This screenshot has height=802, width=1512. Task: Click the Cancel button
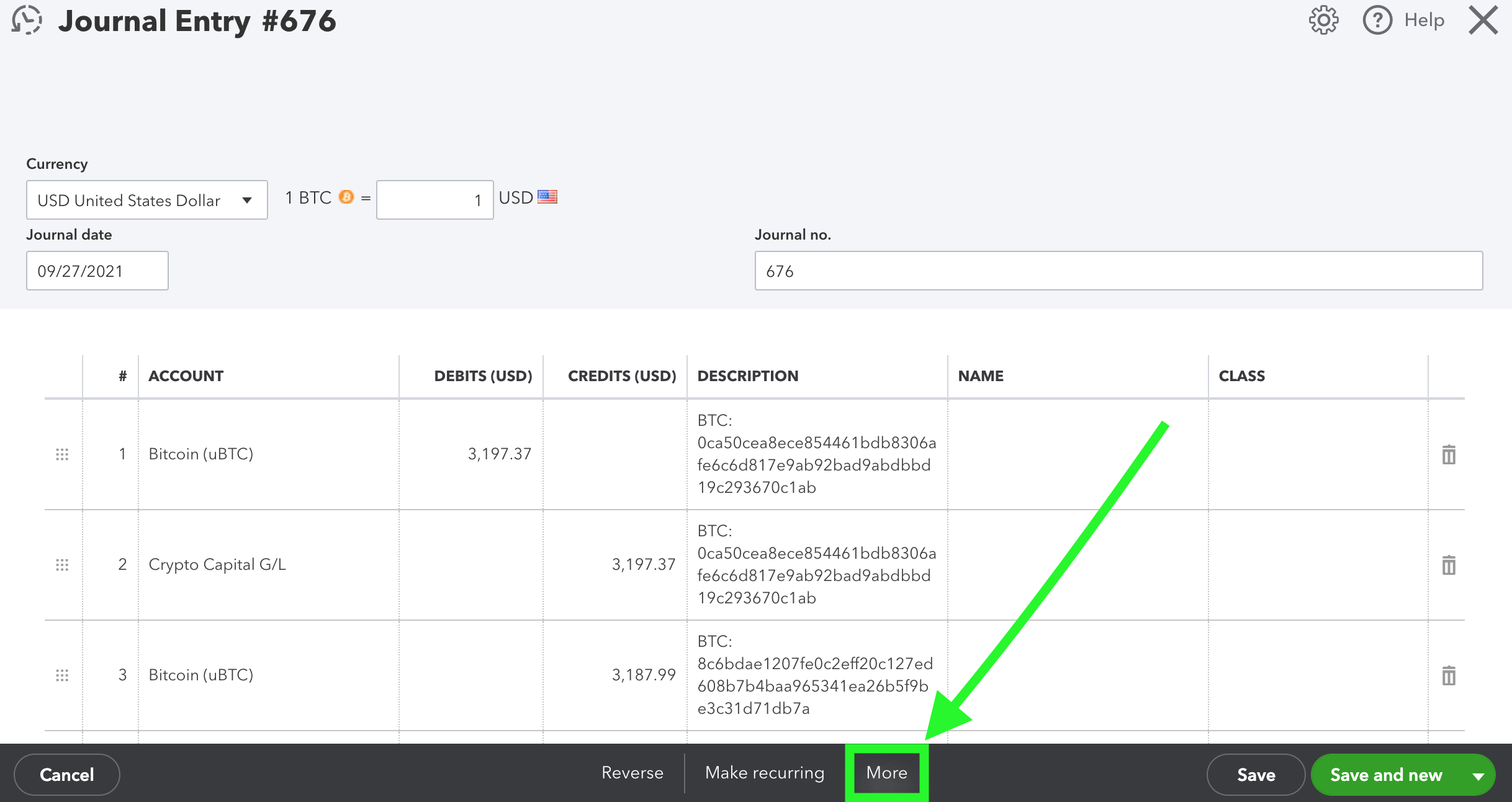[67, 775]
